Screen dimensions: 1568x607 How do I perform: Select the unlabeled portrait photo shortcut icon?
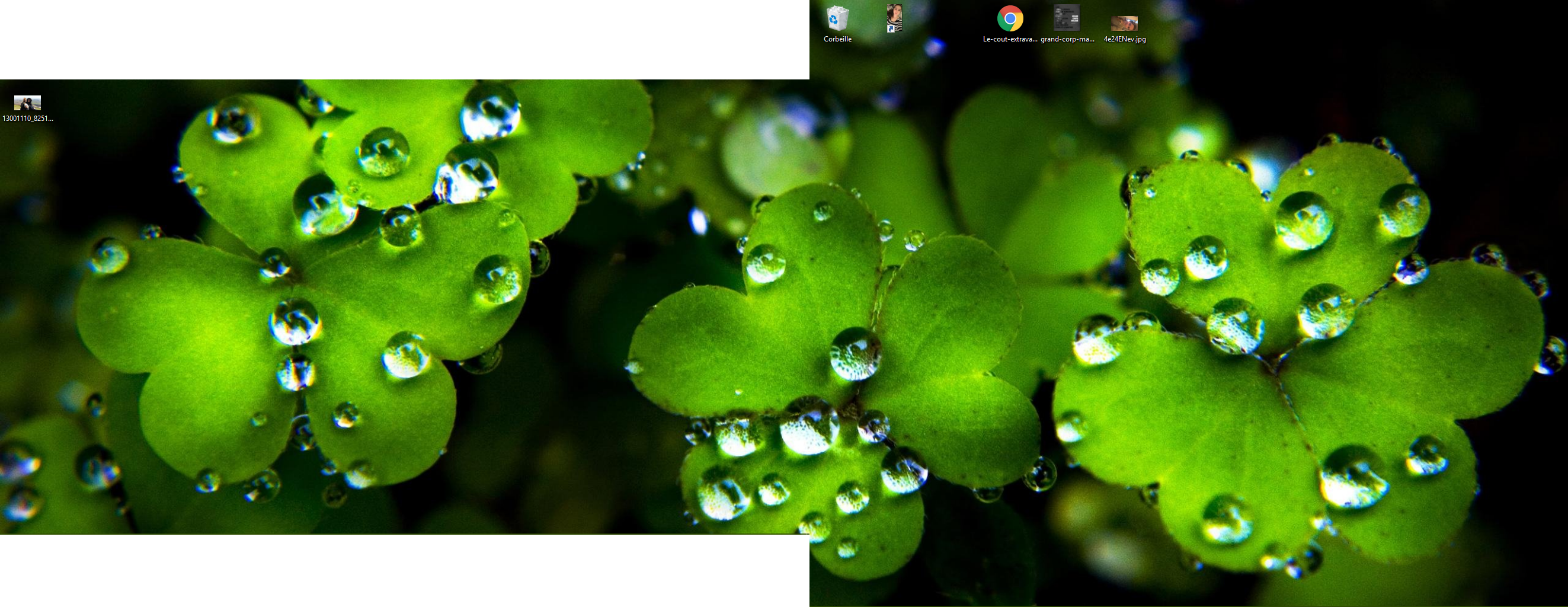pos(894,18)
